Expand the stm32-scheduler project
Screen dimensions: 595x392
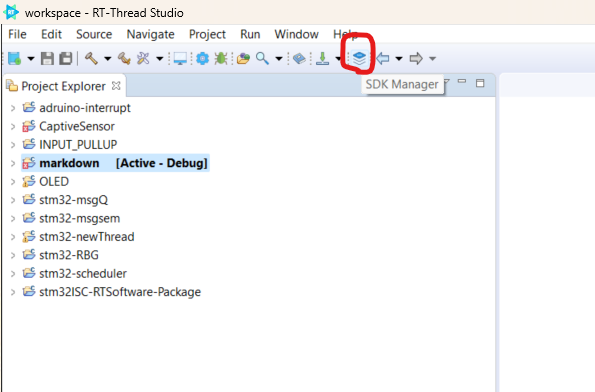pyautogui.click(x=13, y=273)
